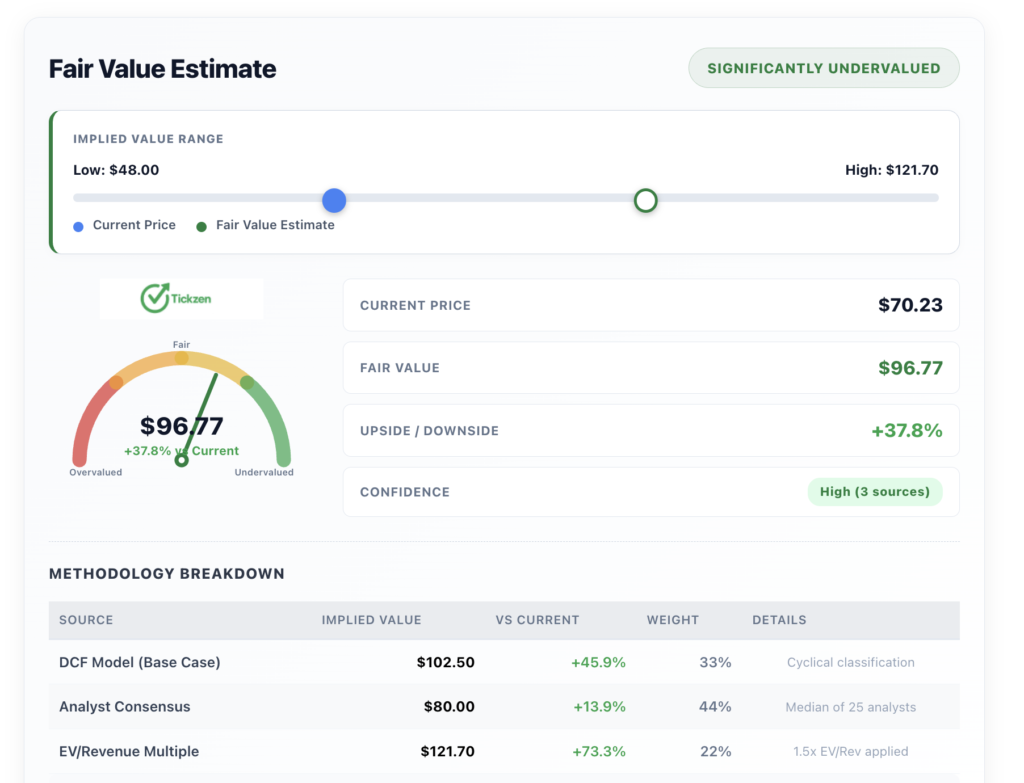Click the Methodology Breakdown heading
The height and width of the screenshot is (783, 1024).
pos(167,573)
